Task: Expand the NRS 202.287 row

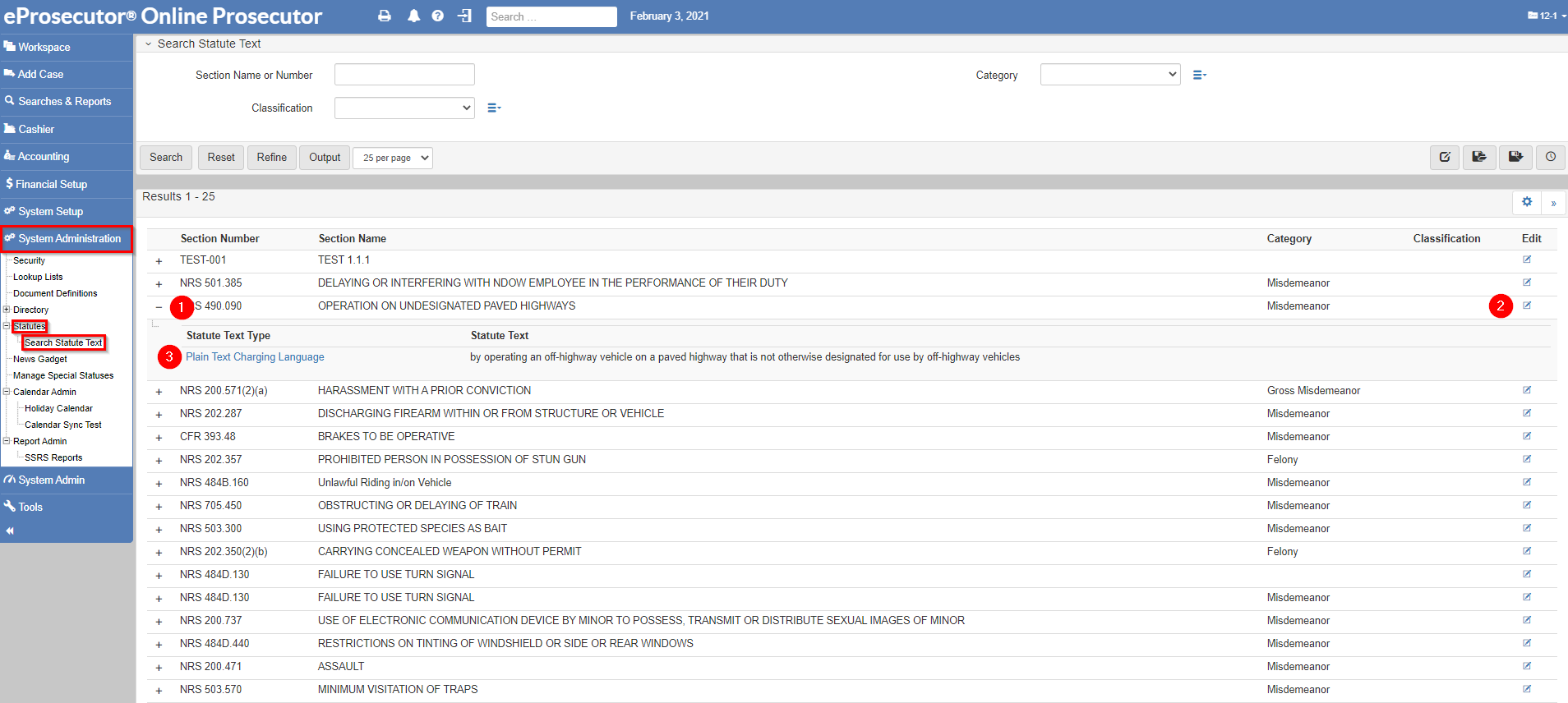Action: 159,415
